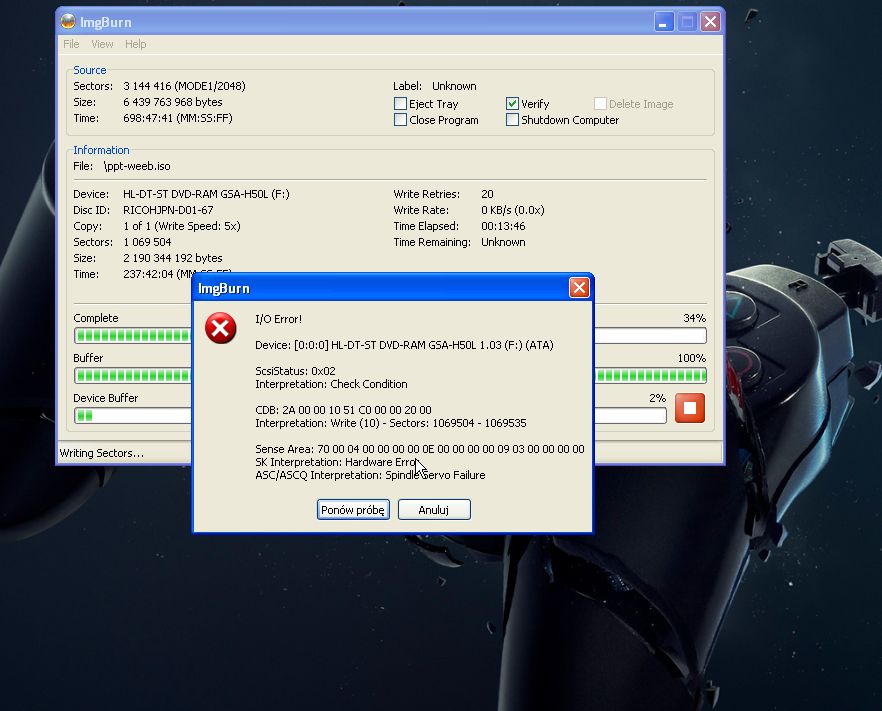Click the ScsiStatus: 0x02 line

click(295, 371)
